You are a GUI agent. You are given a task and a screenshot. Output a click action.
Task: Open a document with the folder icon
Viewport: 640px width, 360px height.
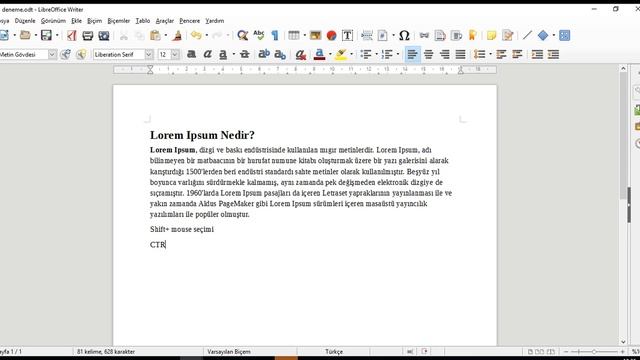(x=25, y=36)
